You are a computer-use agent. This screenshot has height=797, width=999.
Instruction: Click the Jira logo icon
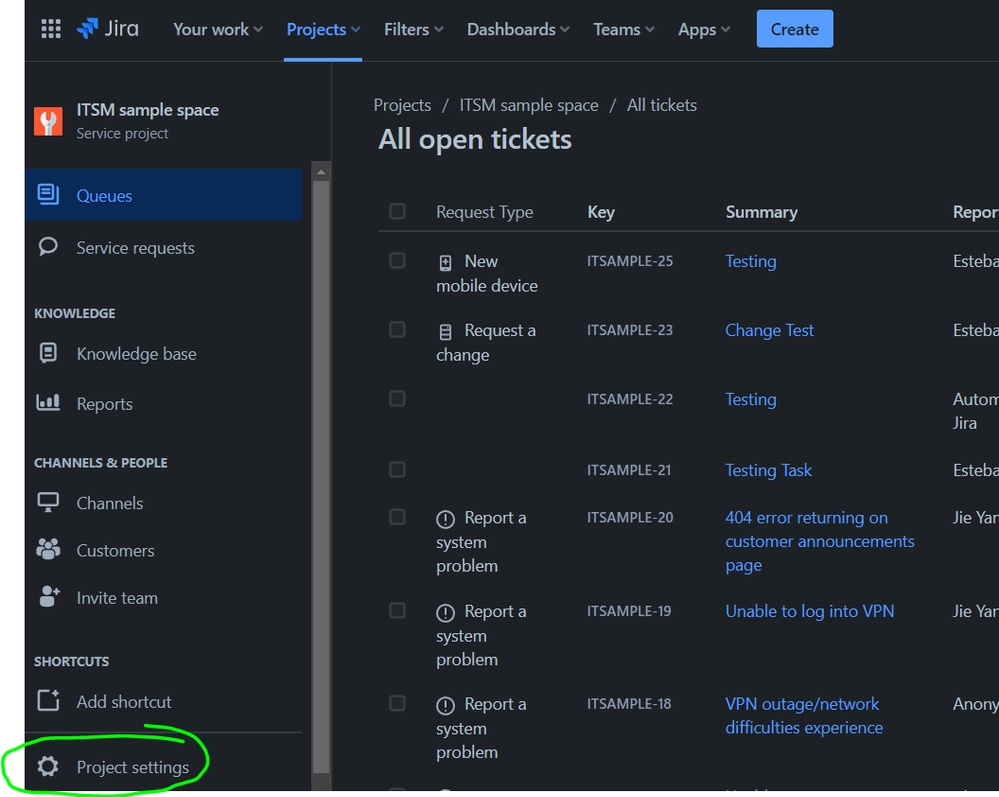[x=87, y=29]
